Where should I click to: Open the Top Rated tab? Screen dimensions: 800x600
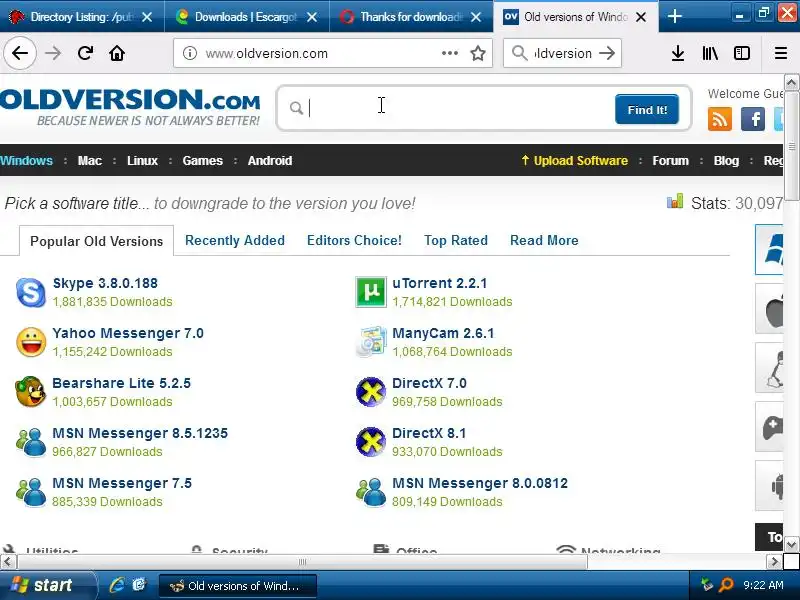456,240
